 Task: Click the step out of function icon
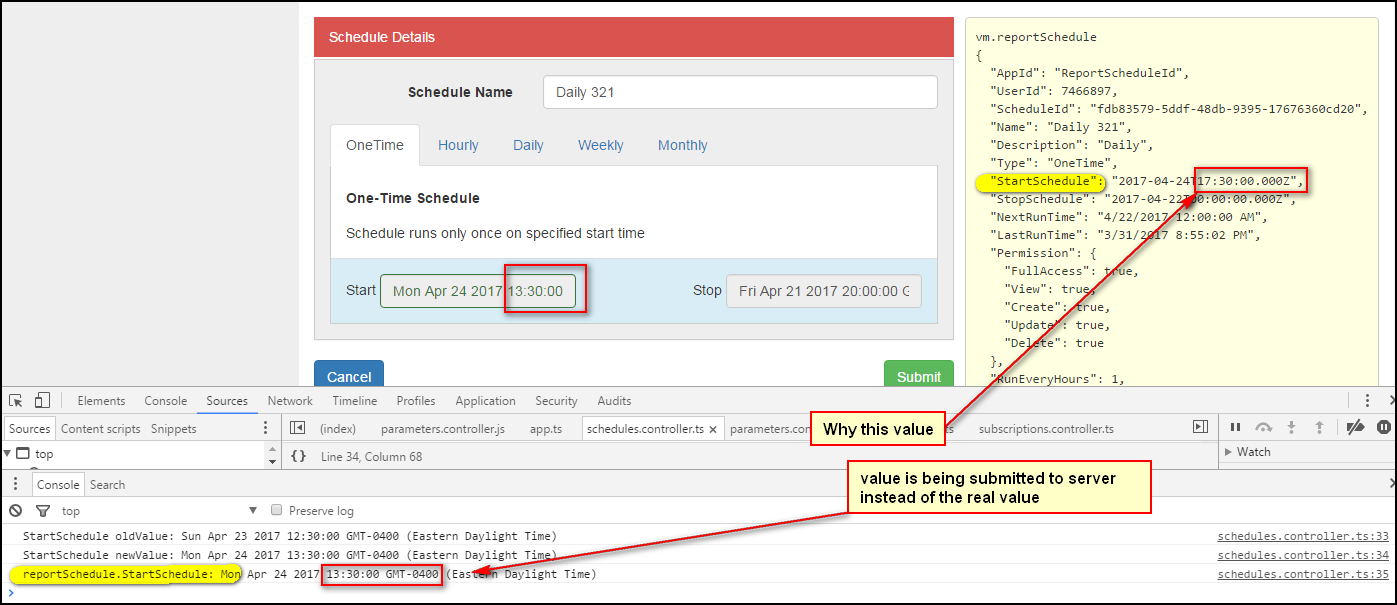pyautogui.click(x=1319, y=427)
